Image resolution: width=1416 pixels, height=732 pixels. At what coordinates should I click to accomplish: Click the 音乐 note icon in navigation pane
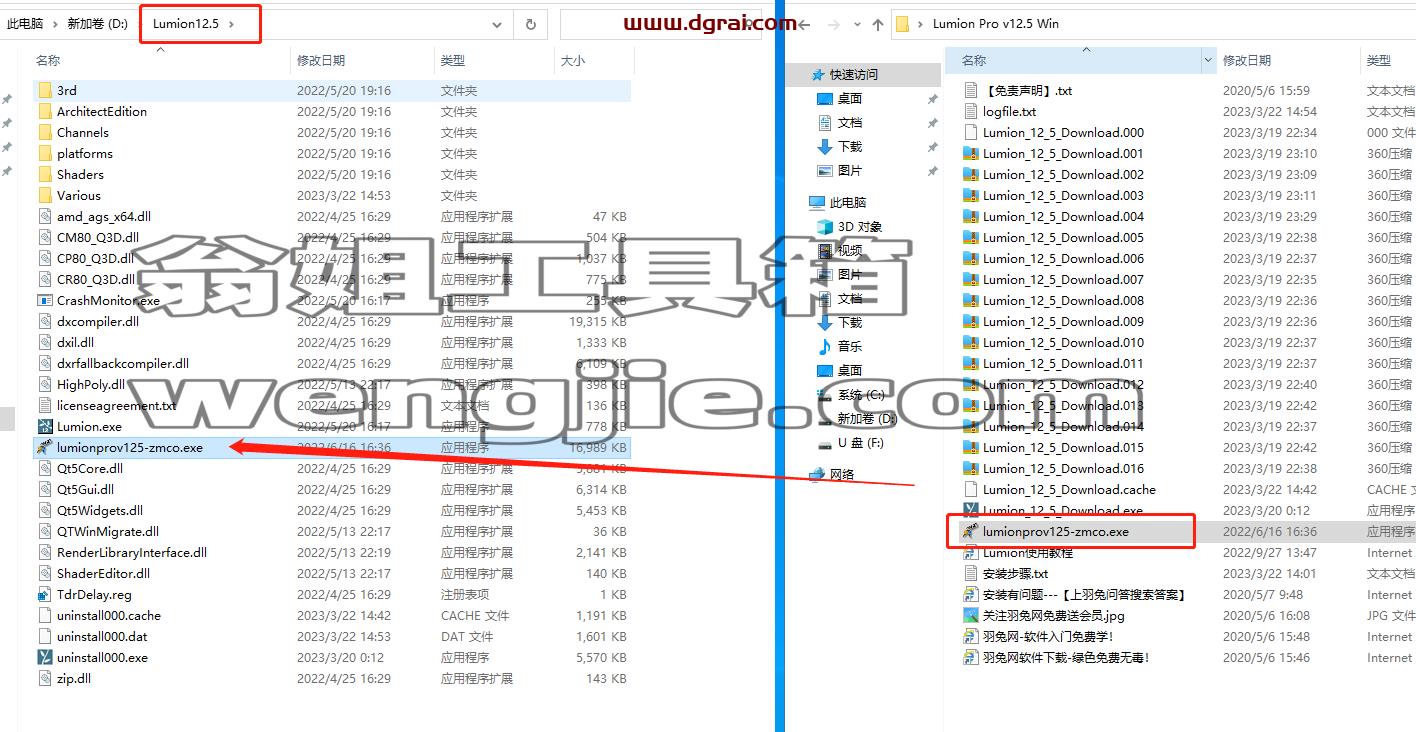(825, 346)
